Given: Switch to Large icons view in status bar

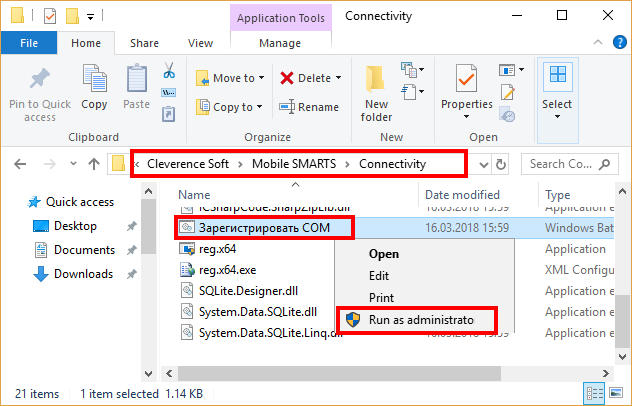Looking at the screenshot, I should click(616, 393).
